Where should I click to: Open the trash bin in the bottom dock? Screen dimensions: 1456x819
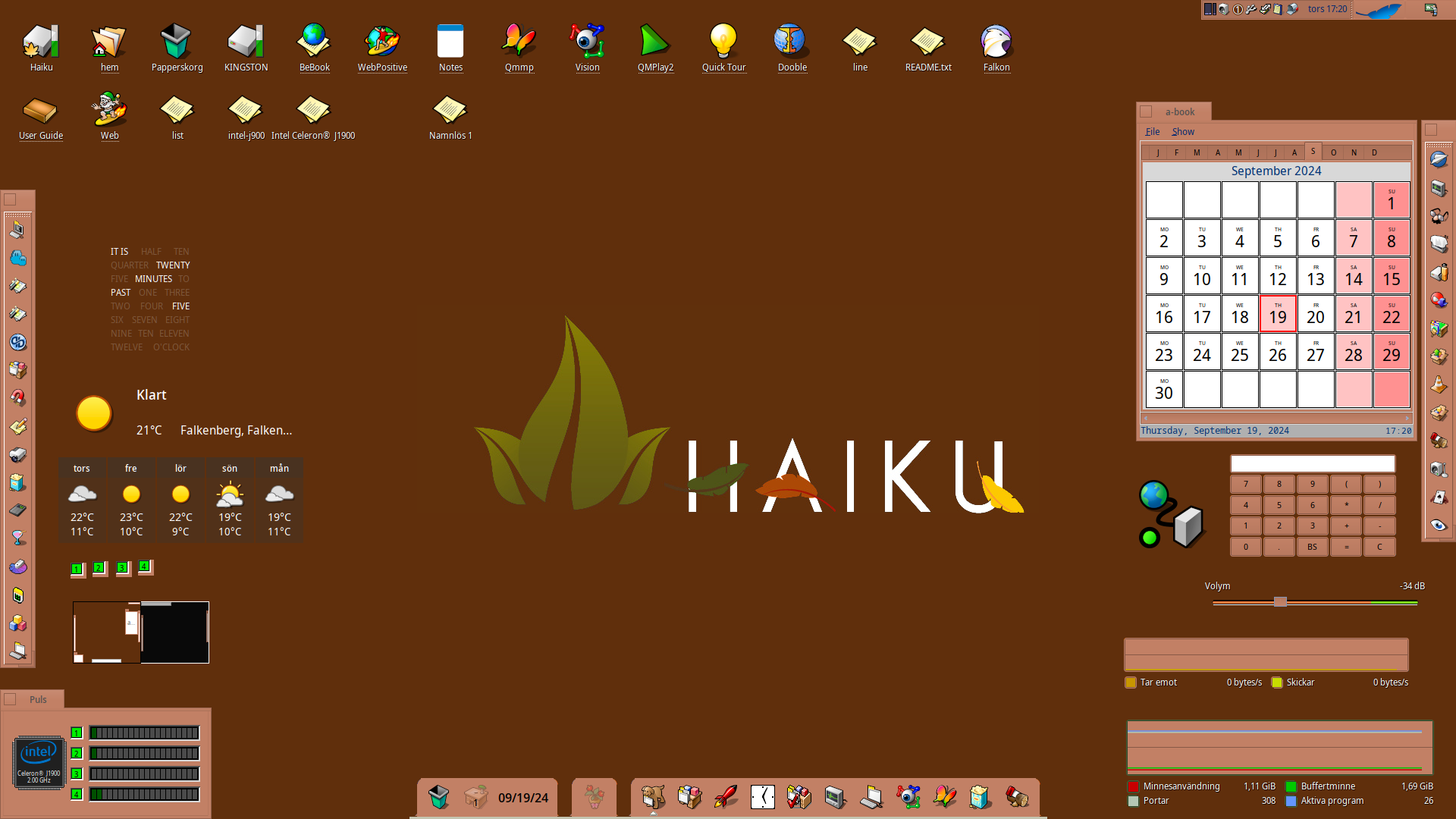(439, 796)
